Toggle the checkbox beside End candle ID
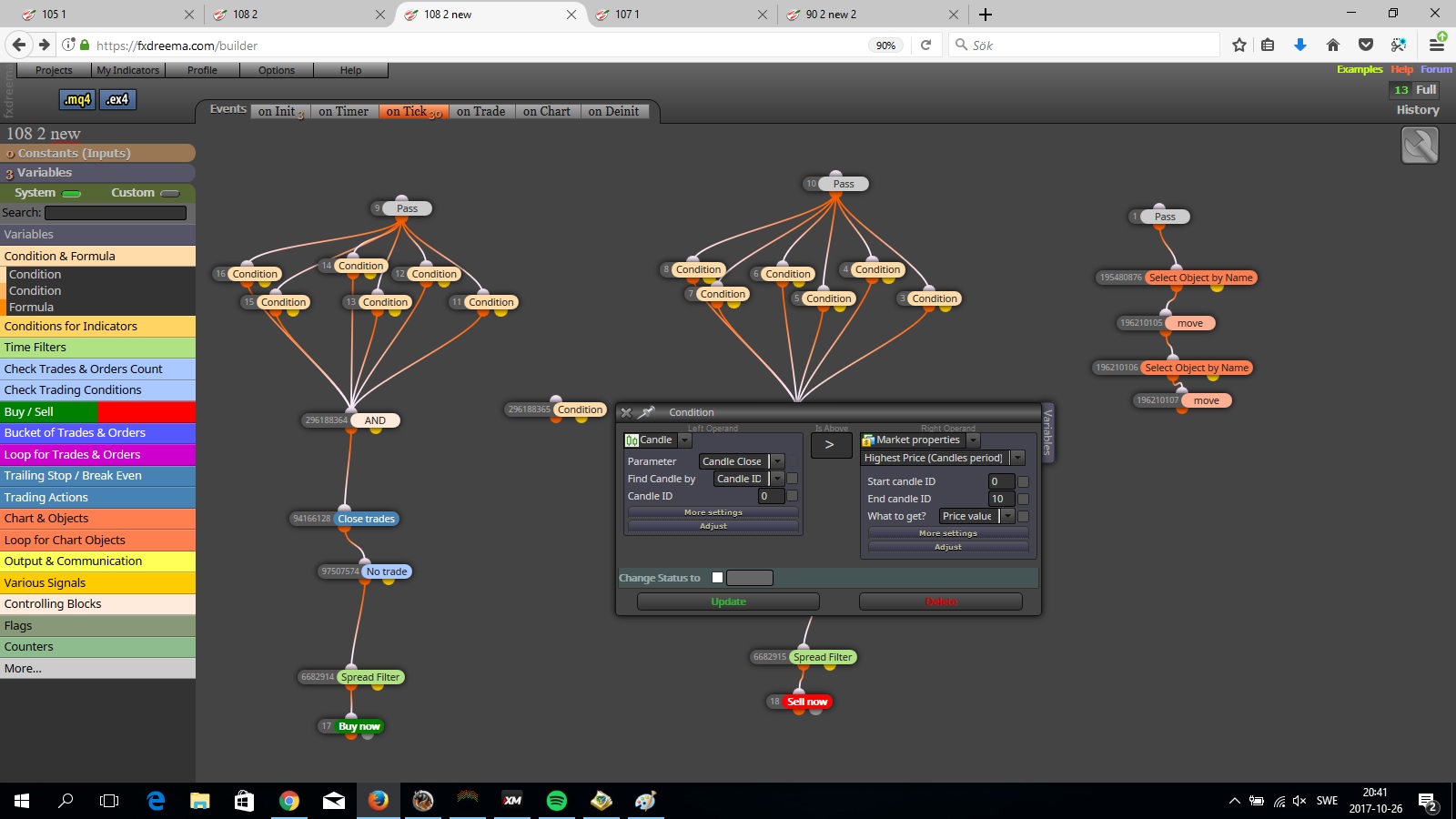The width and height of the screenshot is (1456, 819). pyautogui.click(x=1023, y=499)
